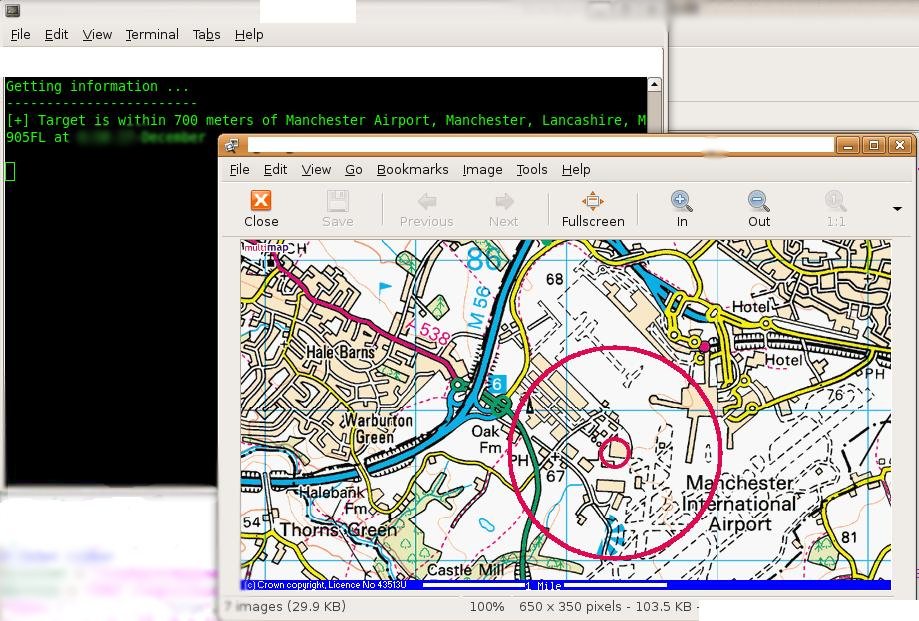Open image viewer Help menu

(x=576, y=169)
